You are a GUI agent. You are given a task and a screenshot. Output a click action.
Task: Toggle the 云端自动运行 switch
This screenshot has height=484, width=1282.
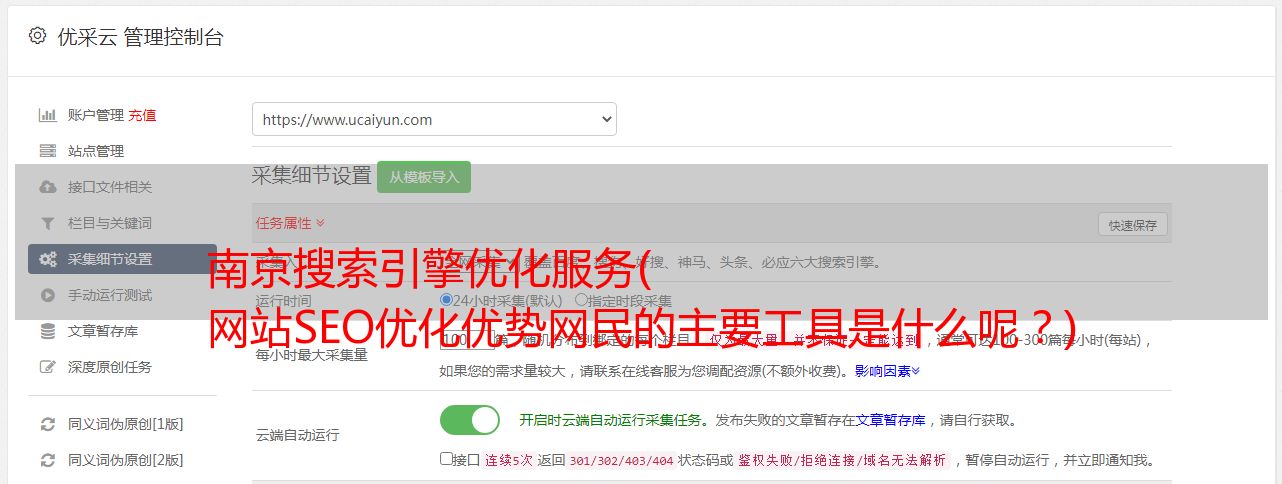coord(470,420)
